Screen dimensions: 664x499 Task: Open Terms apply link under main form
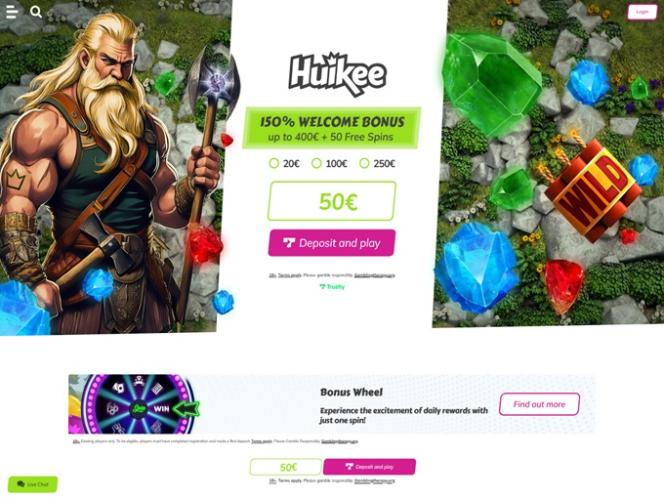[x=290, y=275]
